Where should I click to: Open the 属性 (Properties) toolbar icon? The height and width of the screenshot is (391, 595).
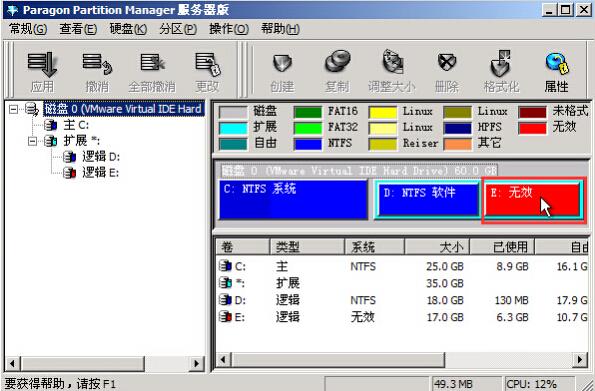pos(557,63)
